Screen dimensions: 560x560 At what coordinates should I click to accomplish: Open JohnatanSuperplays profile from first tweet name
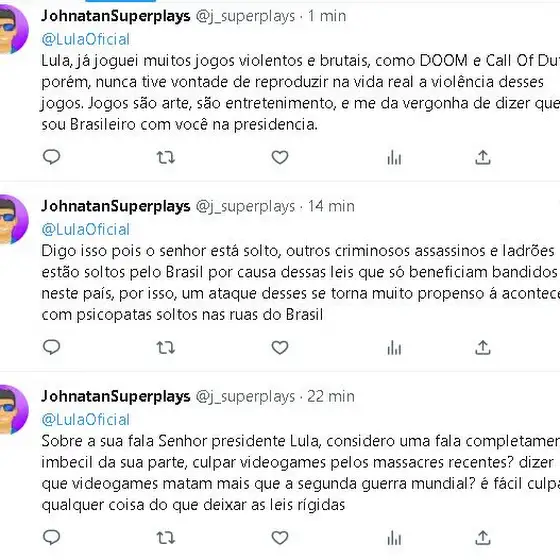116,16
